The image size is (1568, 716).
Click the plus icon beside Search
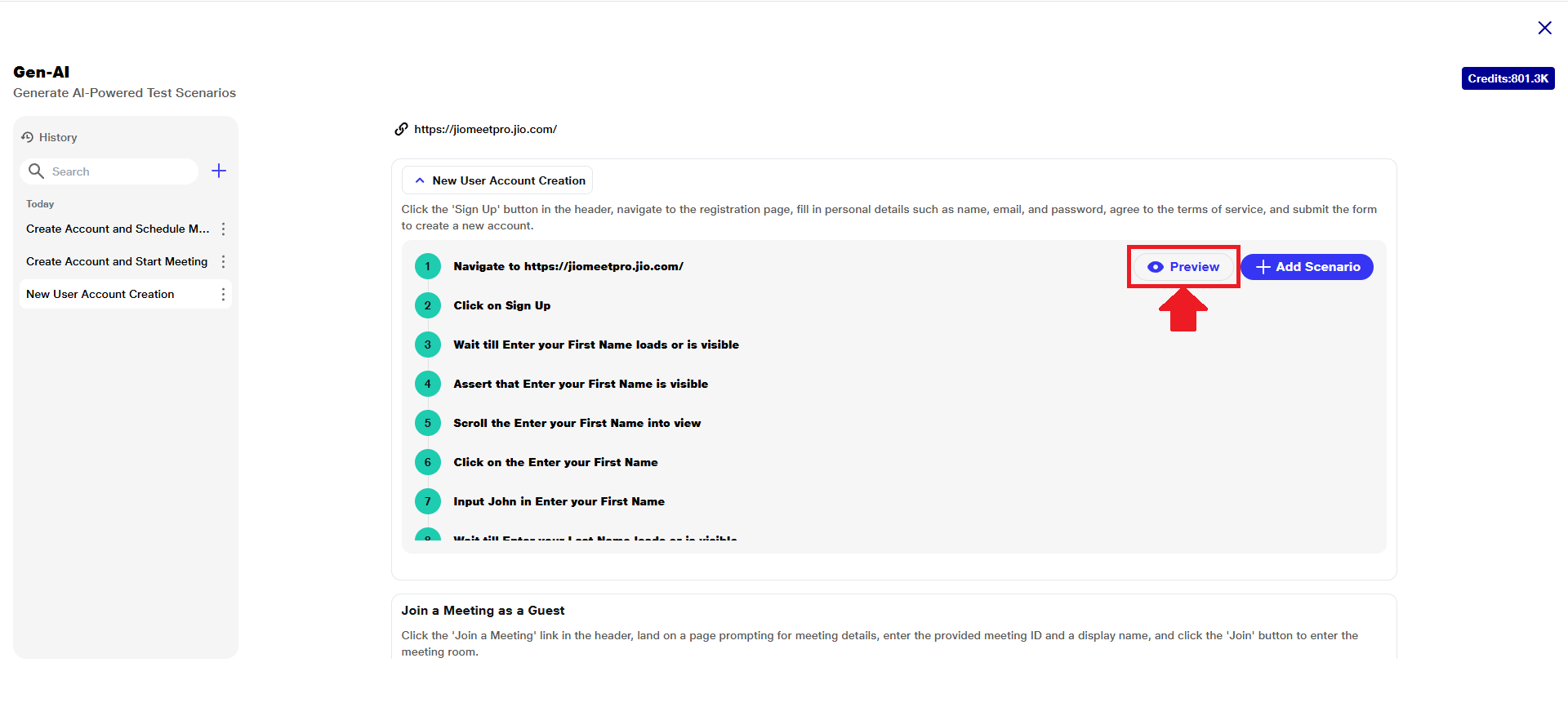[219, 171]
